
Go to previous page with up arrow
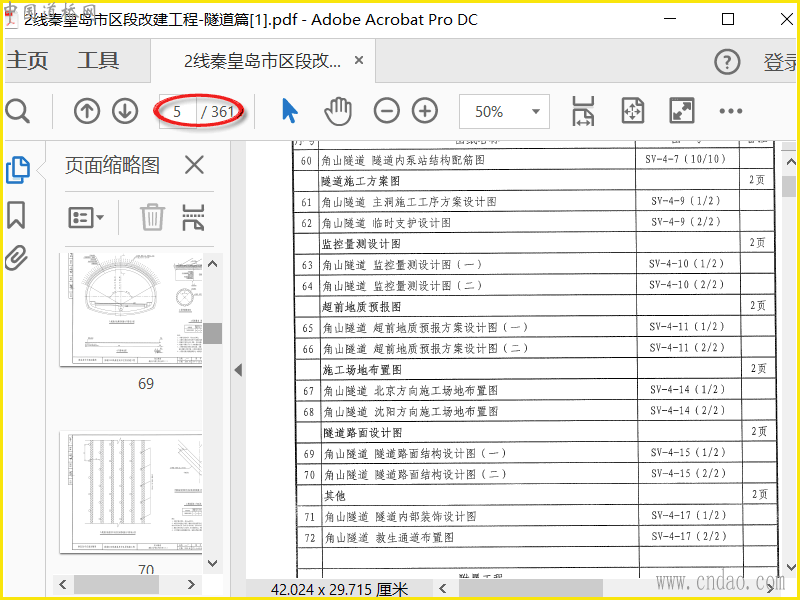pyautogui.click(x=87, y=111)
